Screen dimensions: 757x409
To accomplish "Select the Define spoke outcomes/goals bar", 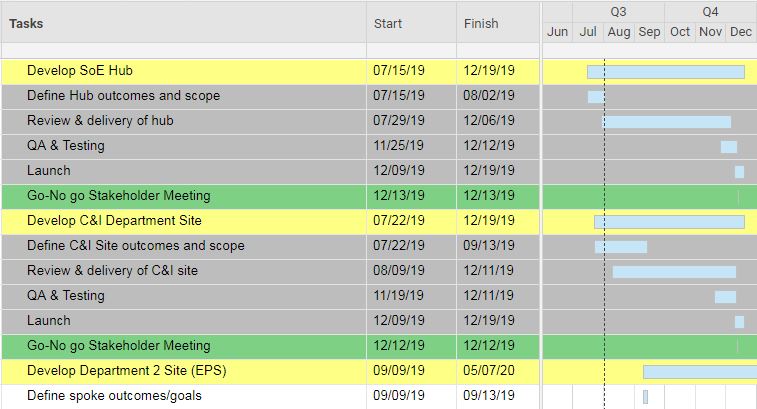I will [x=645, y=397].
